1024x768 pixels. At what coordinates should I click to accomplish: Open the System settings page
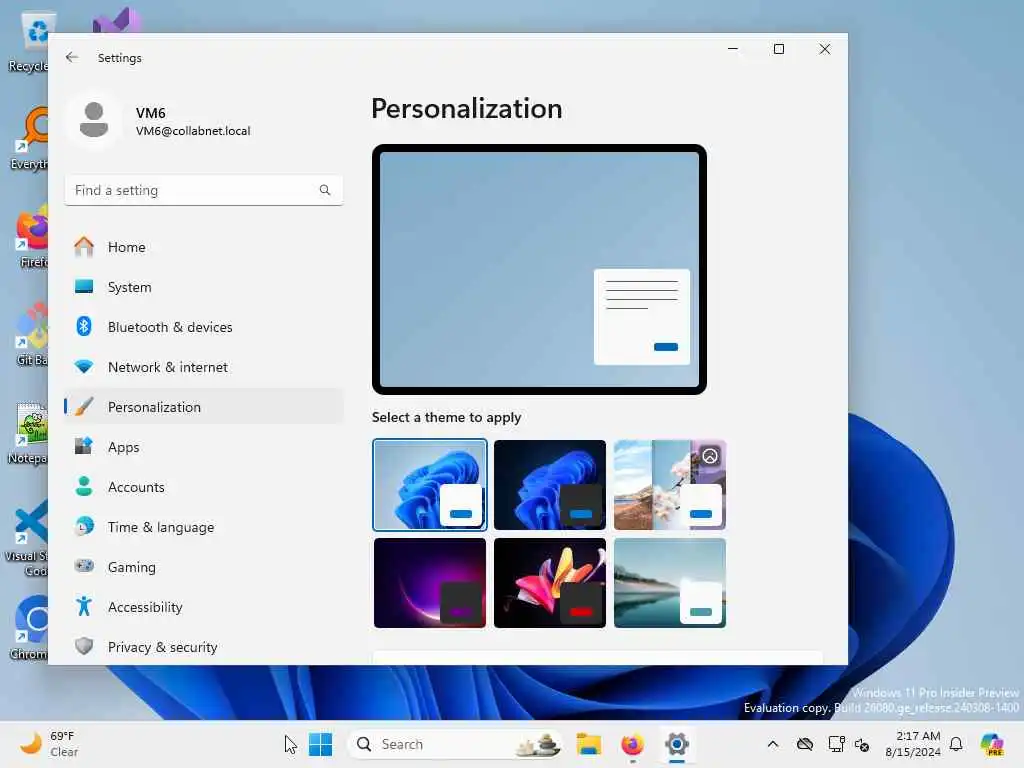(x=204, y=287)
